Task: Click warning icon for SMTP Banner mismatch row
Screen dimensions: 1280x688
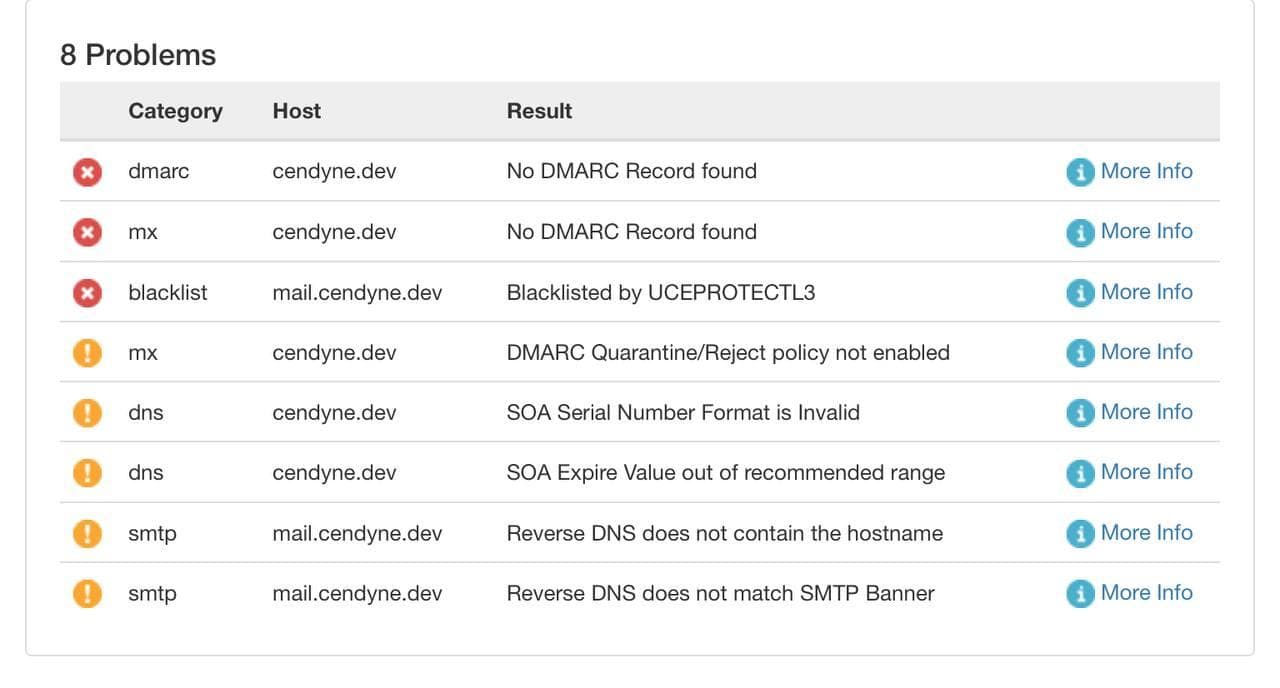Action: point(87,593)
